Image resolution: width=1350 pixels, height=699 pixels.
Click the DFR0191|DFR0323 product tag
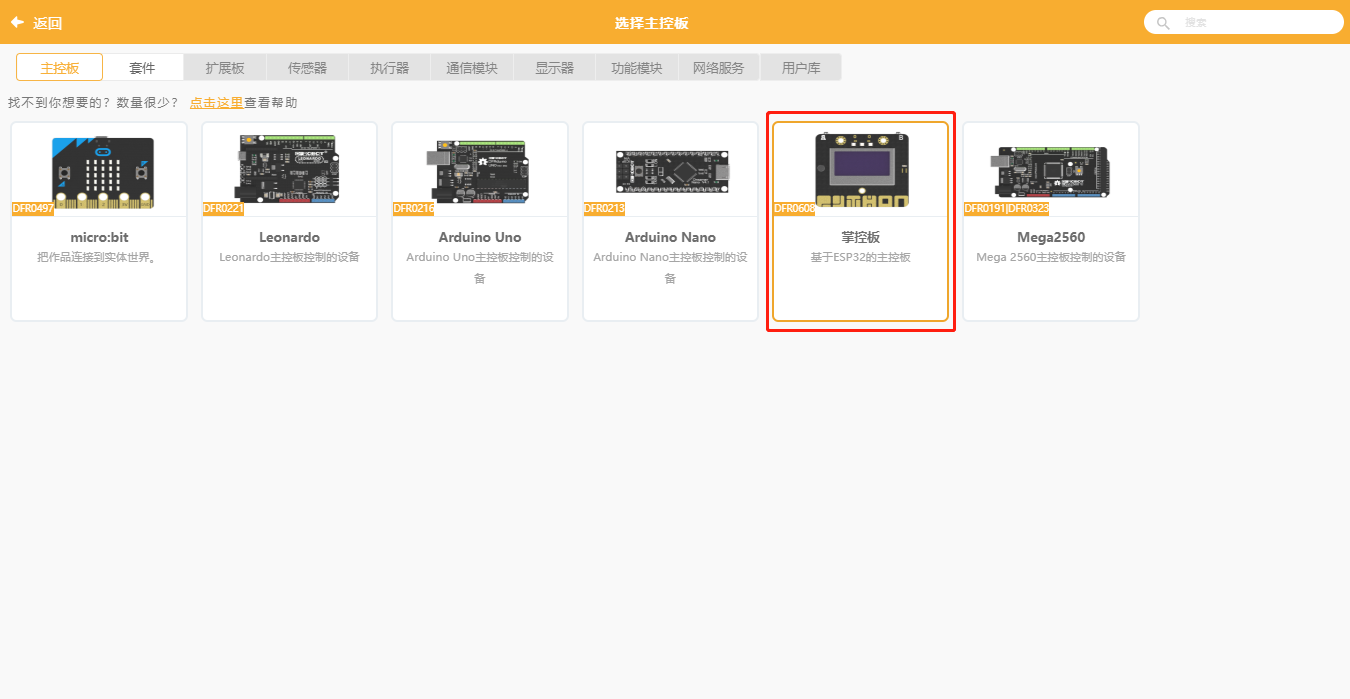pyautogui.click(x=1006, y=208)
